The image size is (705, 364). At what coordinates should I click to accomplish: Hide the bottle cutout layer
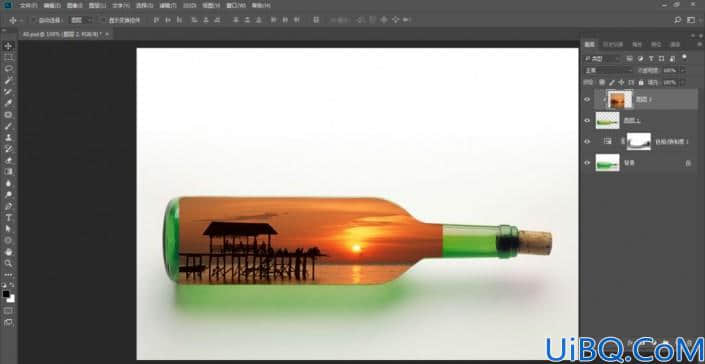pos(587,120)
